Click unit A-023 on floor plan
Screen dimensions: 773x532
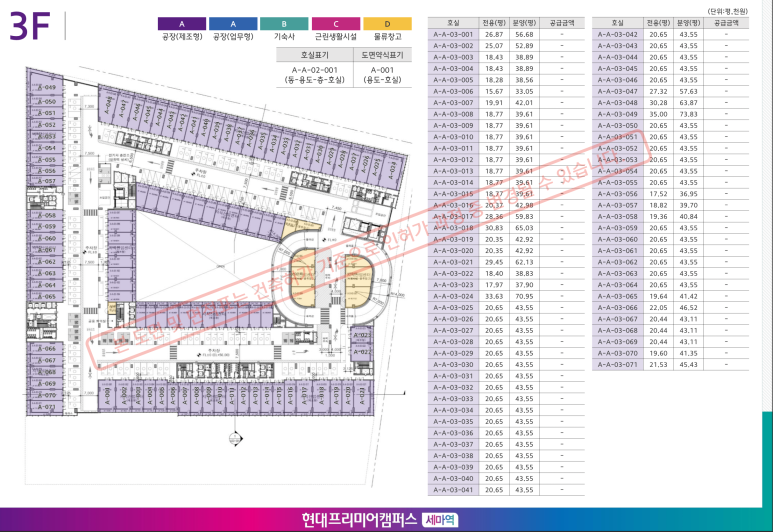tap(361, 335)
